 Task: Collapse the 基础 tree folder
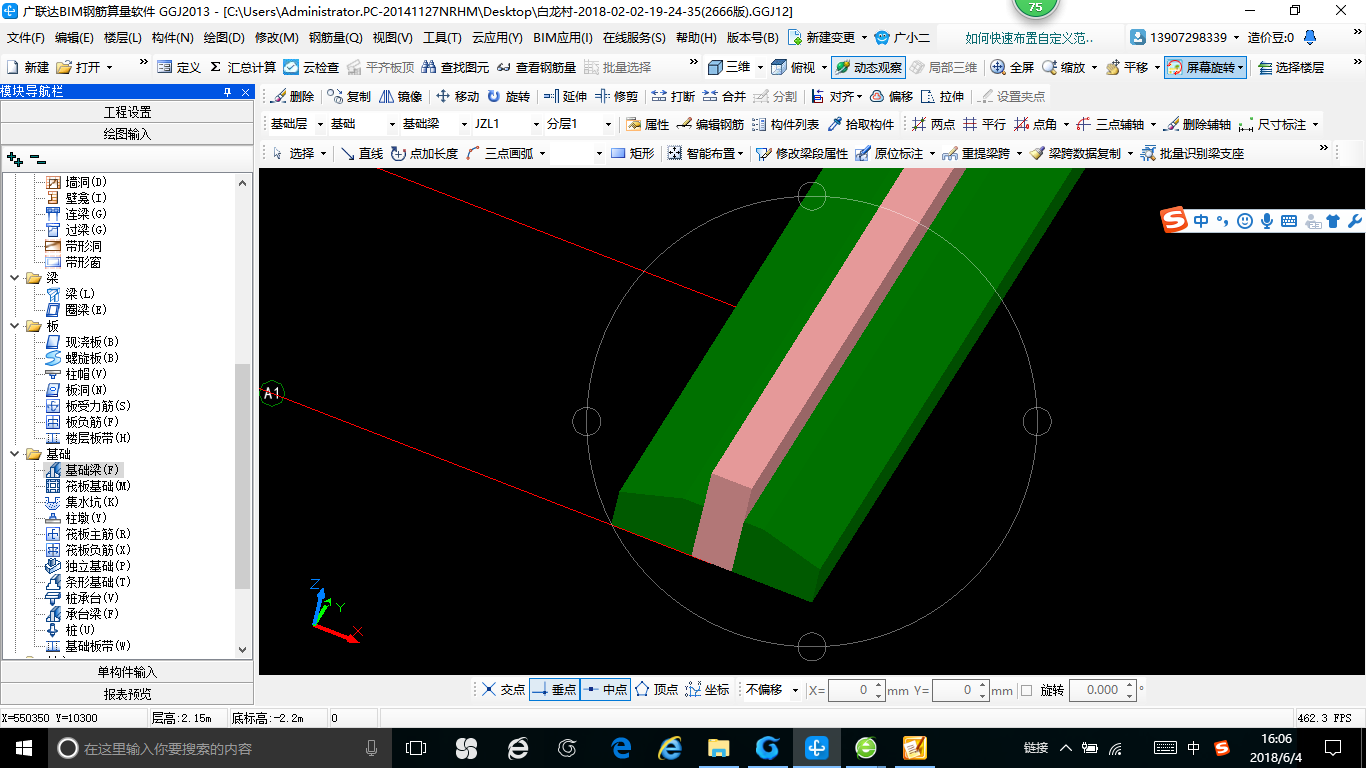(x=14, y=454)
